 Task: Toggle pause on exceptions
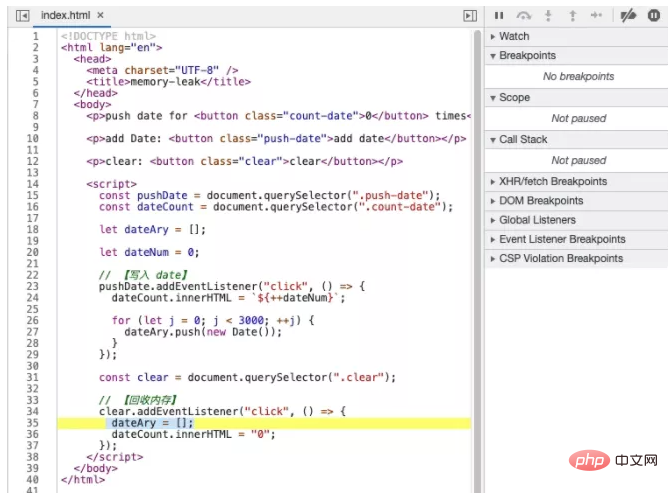654,16
